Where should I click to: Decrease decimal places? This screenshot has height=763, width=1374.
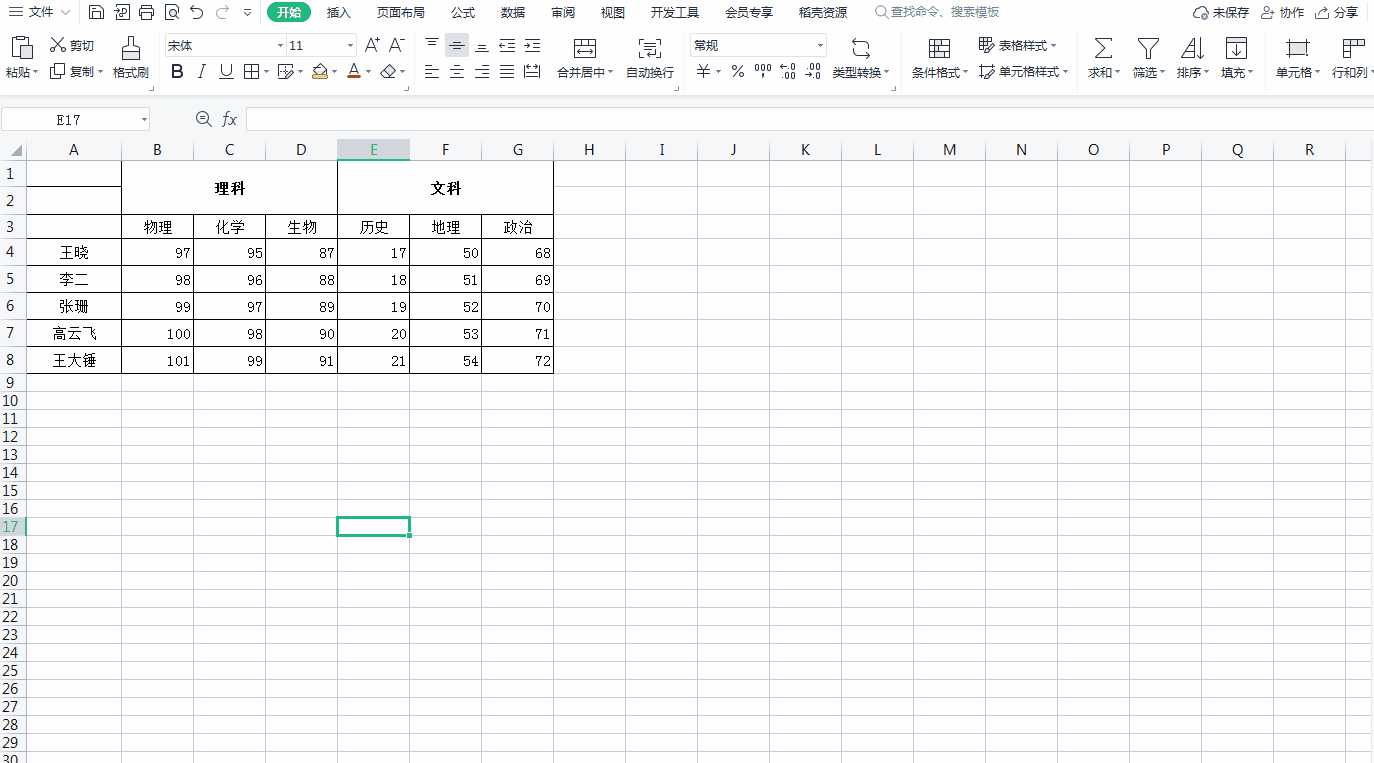(813, 71)
